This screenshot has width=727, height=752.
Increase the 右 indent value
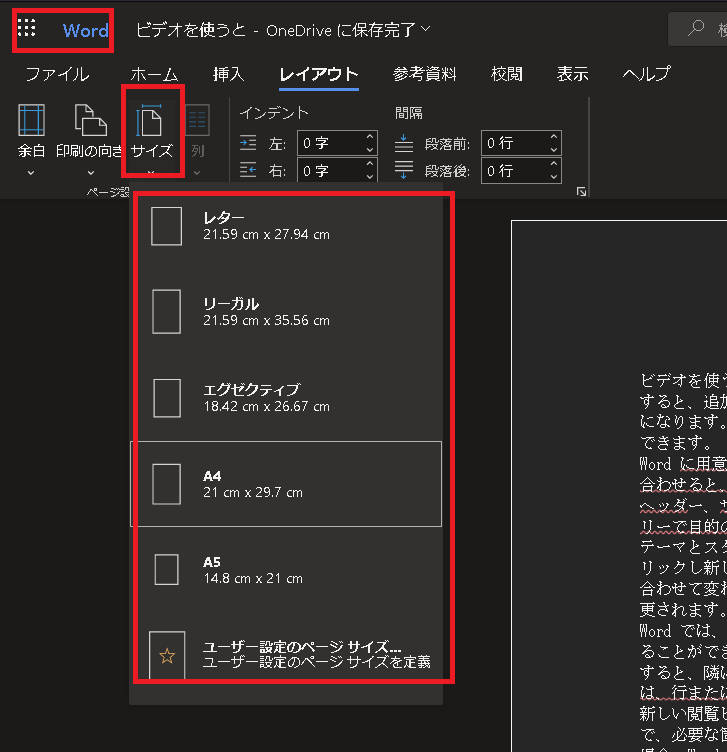click(x=370, y=164)
